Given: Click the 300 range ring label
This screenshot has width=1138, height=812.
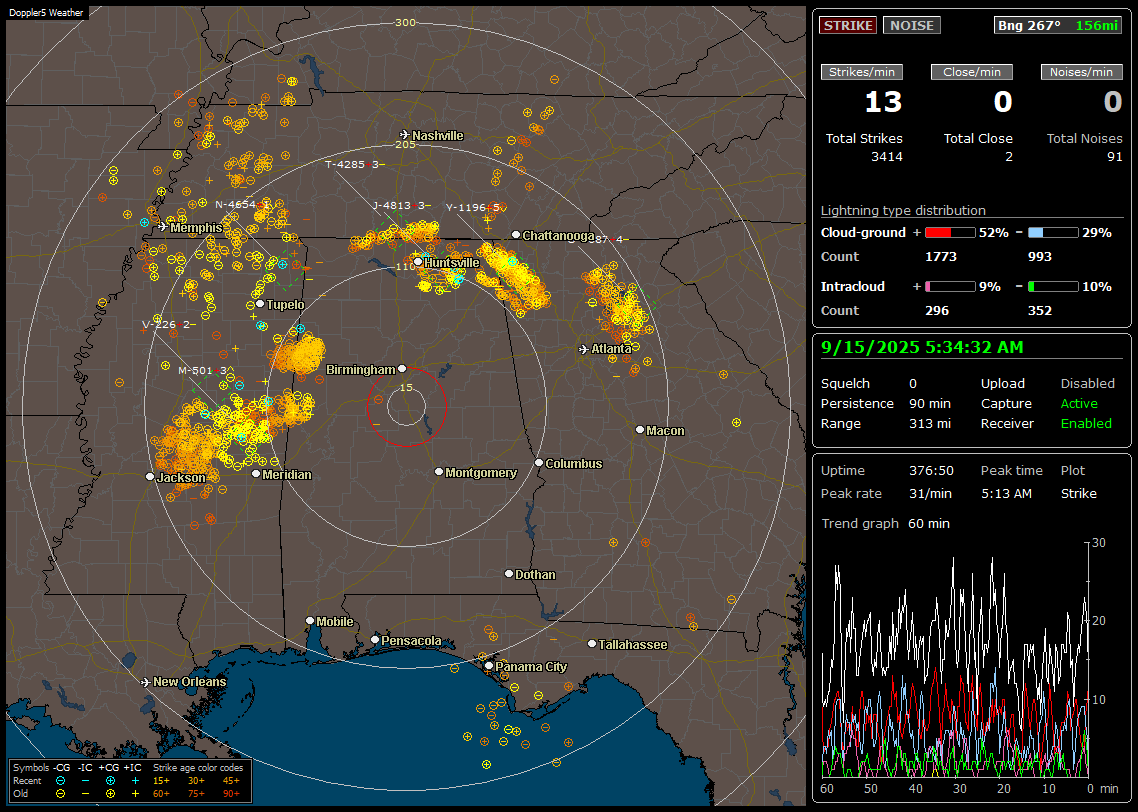Looking at the screenshot, I should [406, 22].
